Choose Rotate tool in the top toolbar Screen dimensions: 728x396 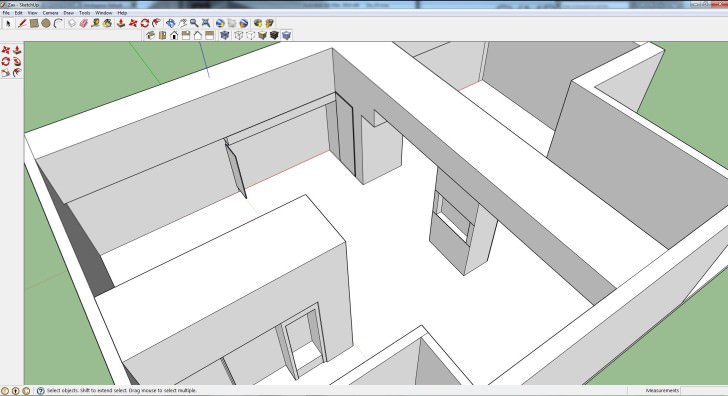[x=145, y=23]
